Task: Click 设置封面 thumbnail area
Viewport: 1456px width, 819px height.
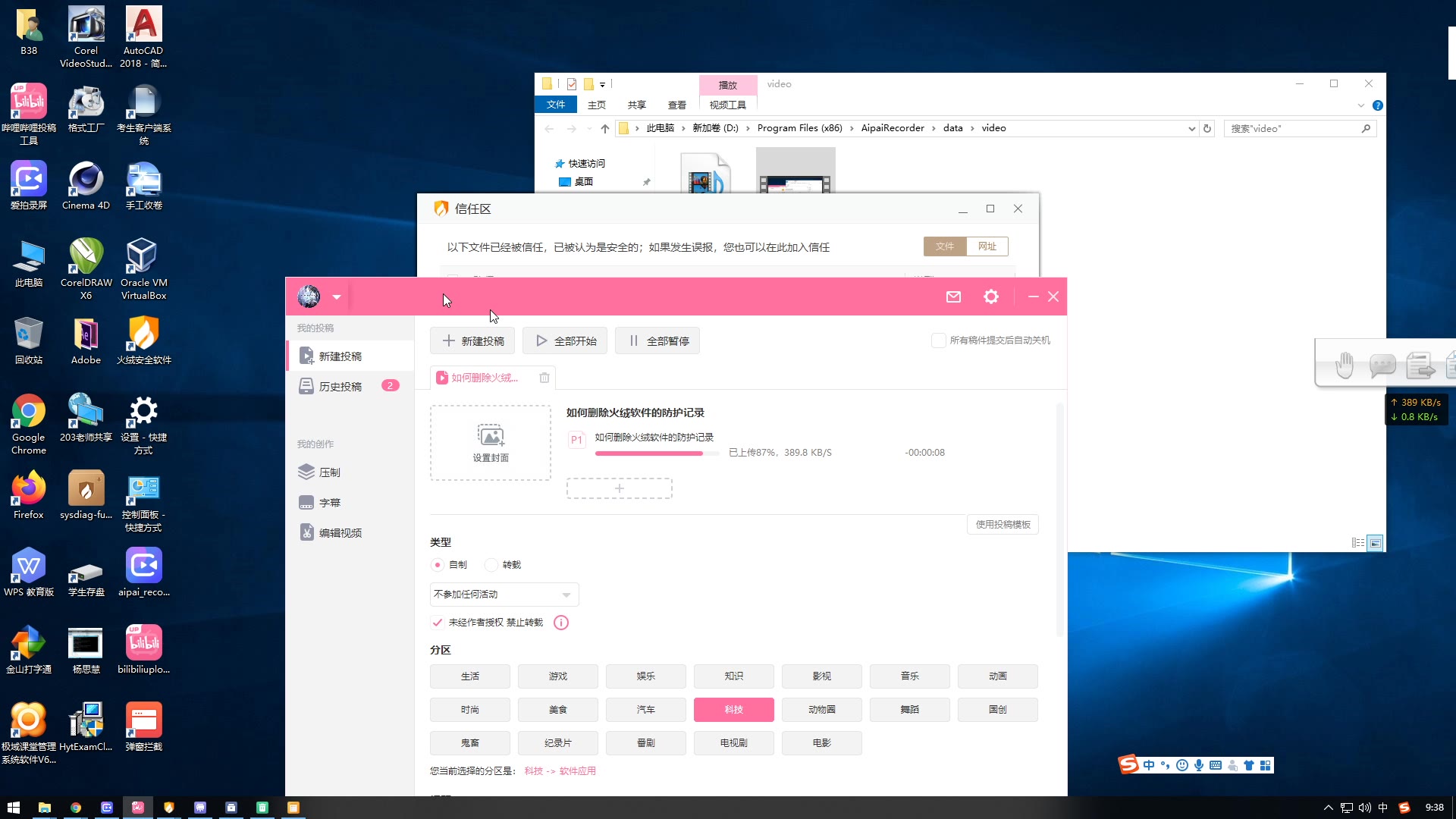Action: coord(490,441)
